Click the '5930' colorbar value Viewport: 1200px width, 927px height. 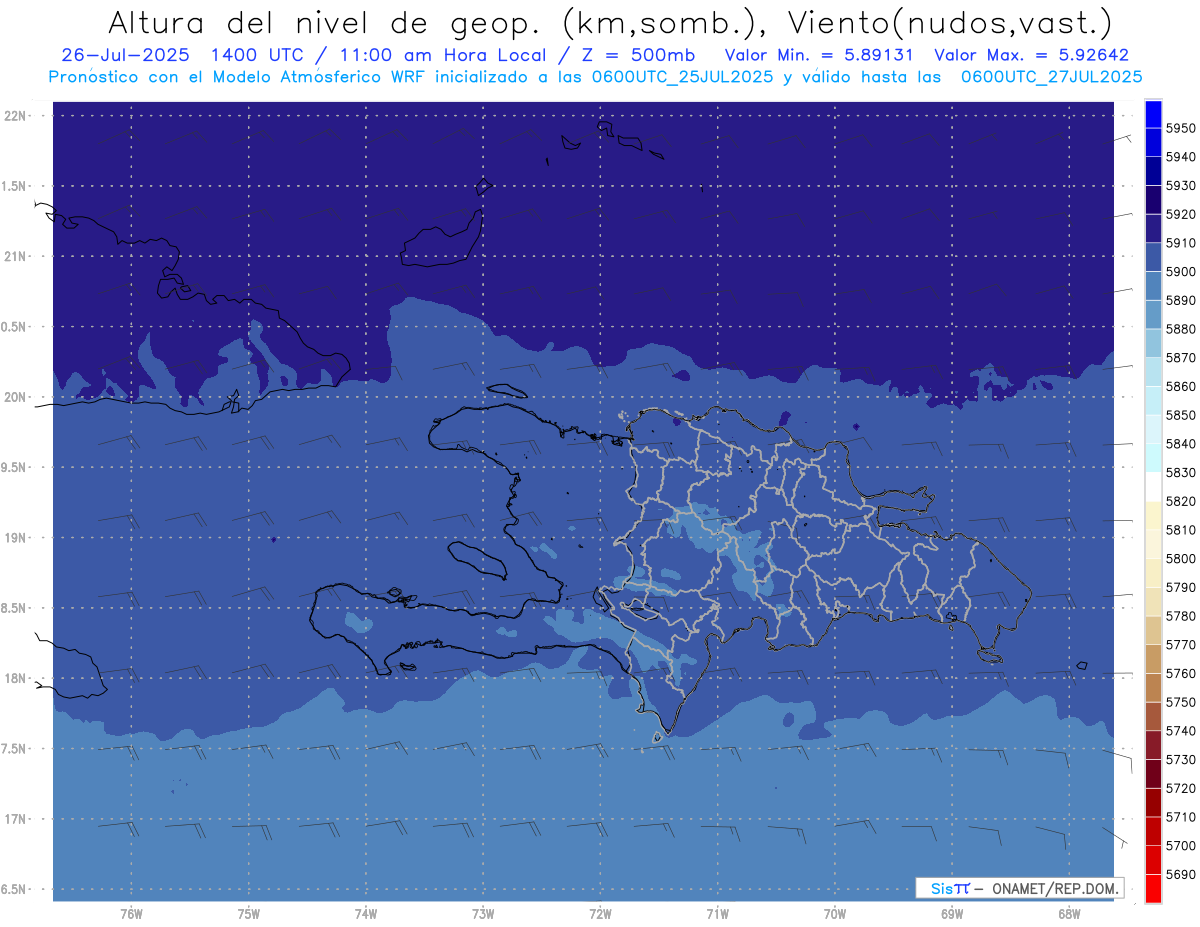pos(1180,186)
